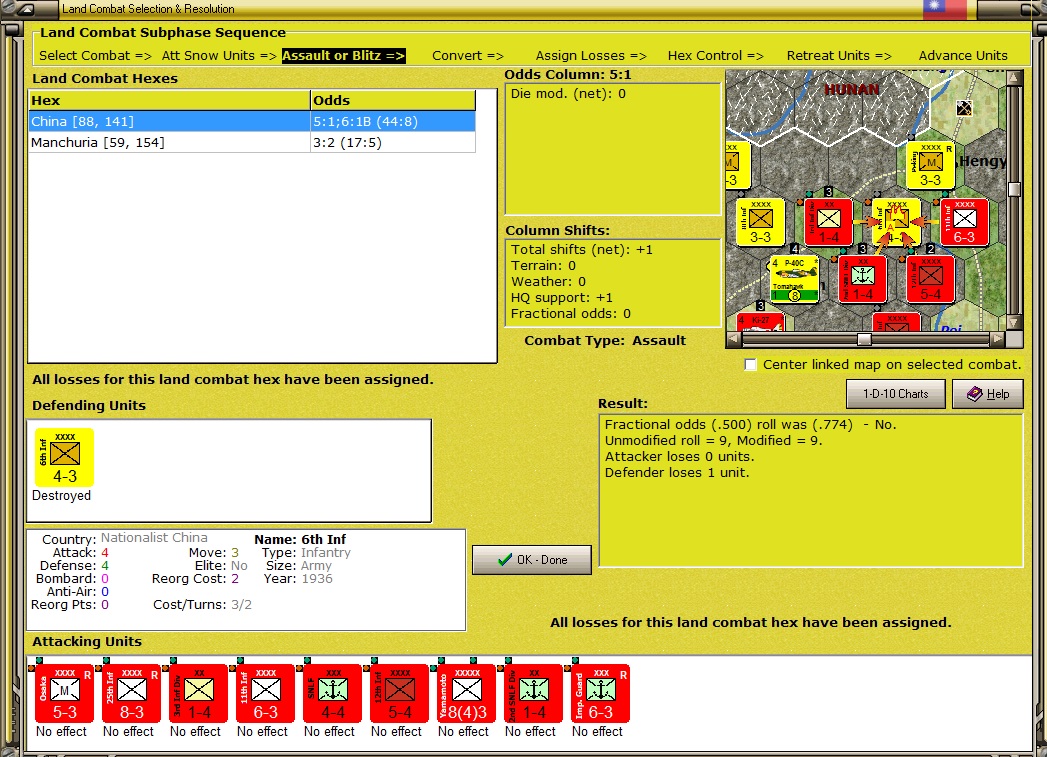Screen dimensions: 1047x757
Task: Click the red 12th Inf 5-4 counter on map
Action: (x=930, y=279)
